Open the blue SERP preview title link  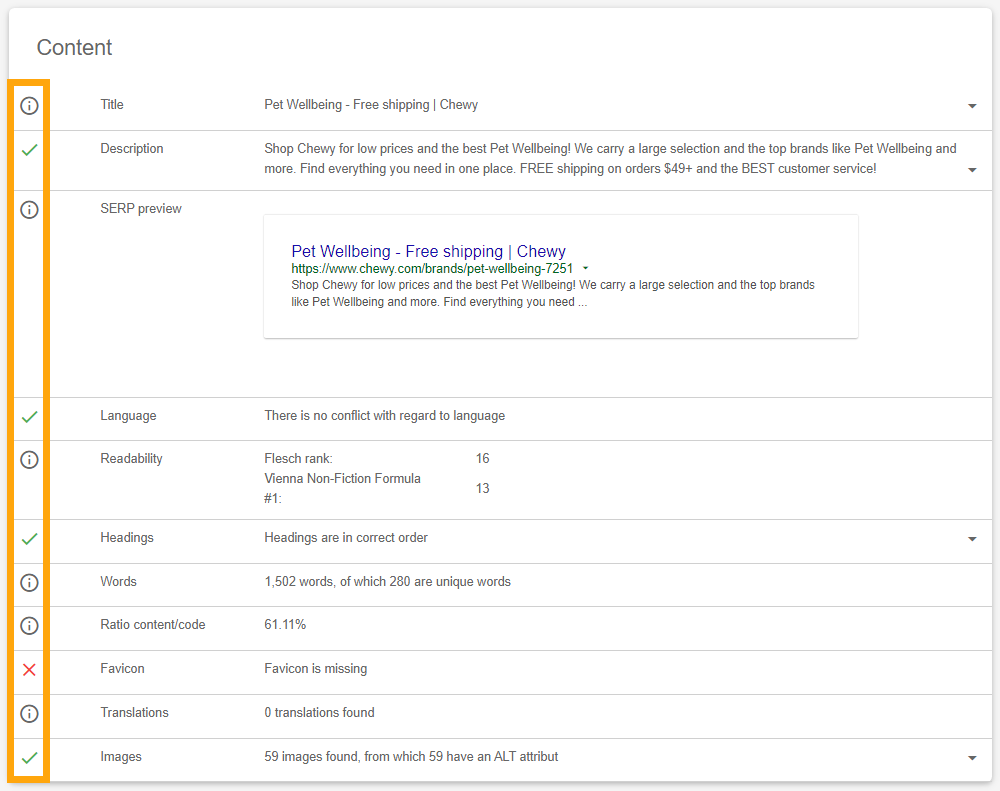pyautogui.click(x=429, y=251)
